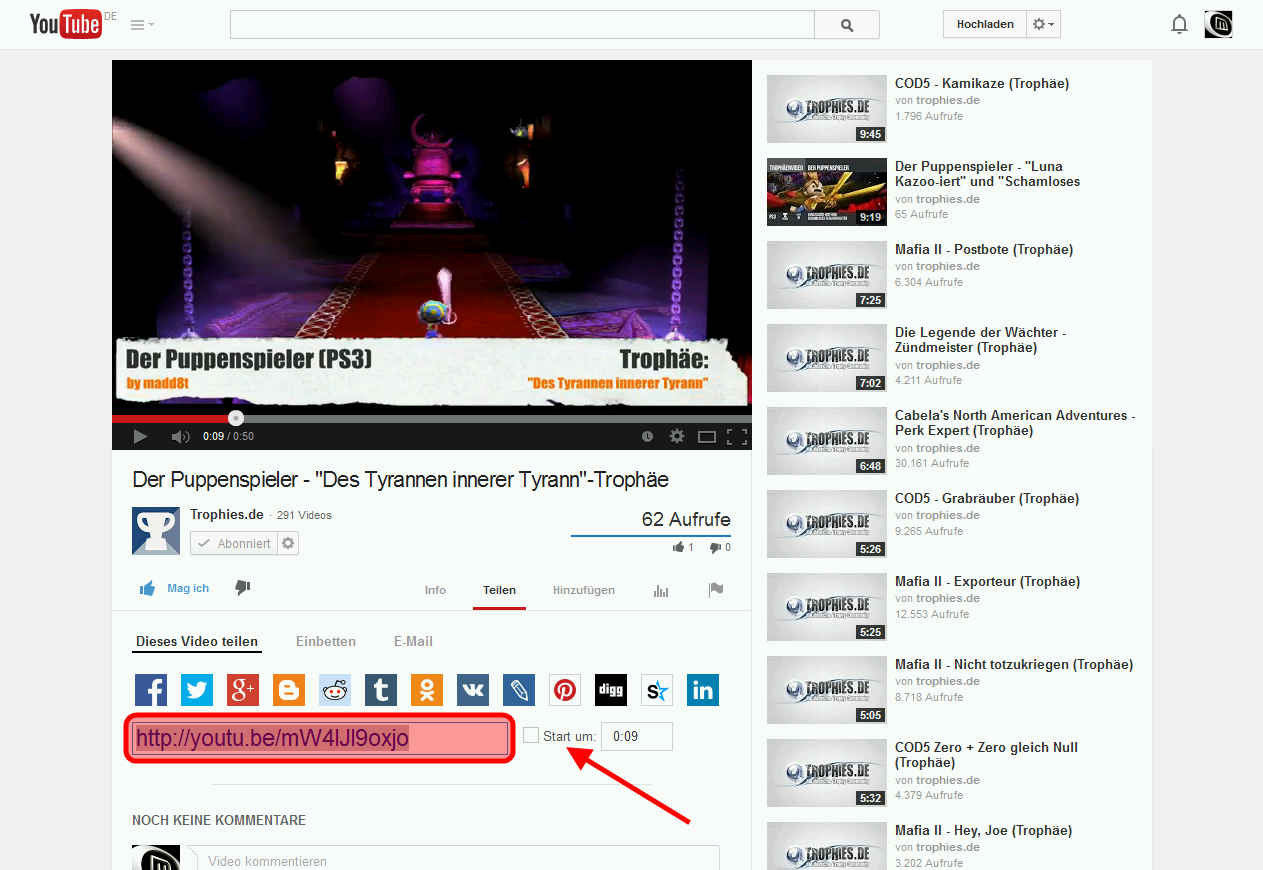Share the video via Twitter
This screenshot has height=870, width=1263.
click(x=197, y=690)
